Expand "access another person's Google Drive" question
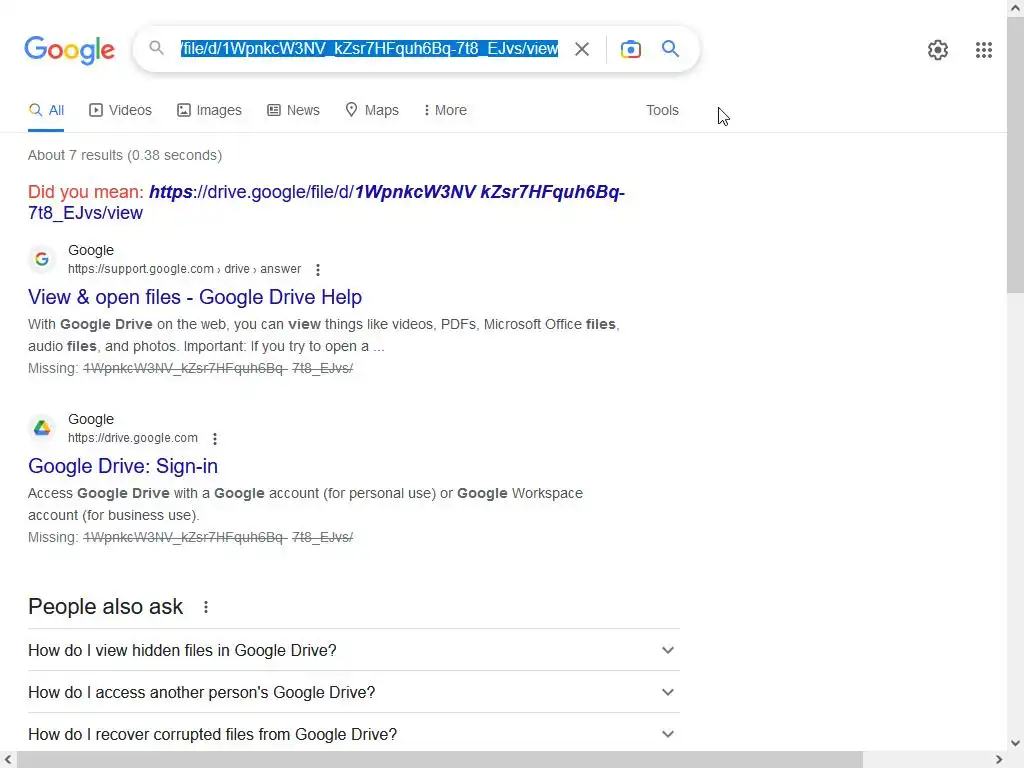Screen dimensions: 1024x768 coord(667,692)
